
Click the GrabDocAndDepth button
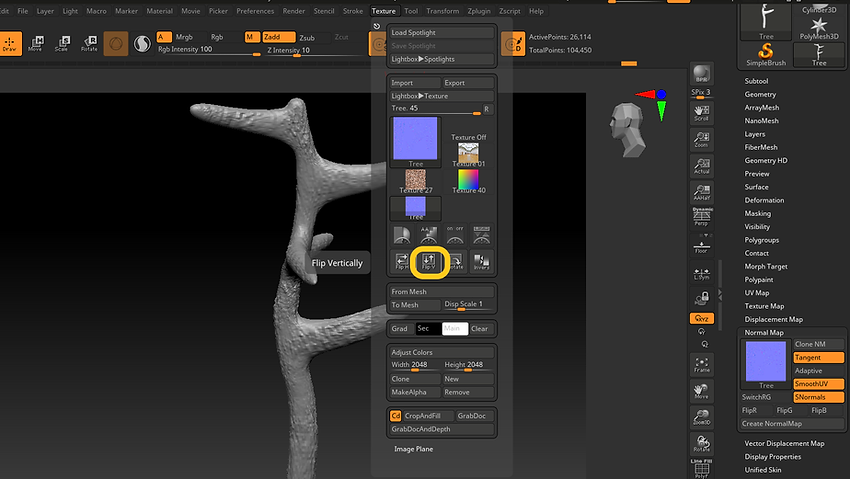pos(442,429)
